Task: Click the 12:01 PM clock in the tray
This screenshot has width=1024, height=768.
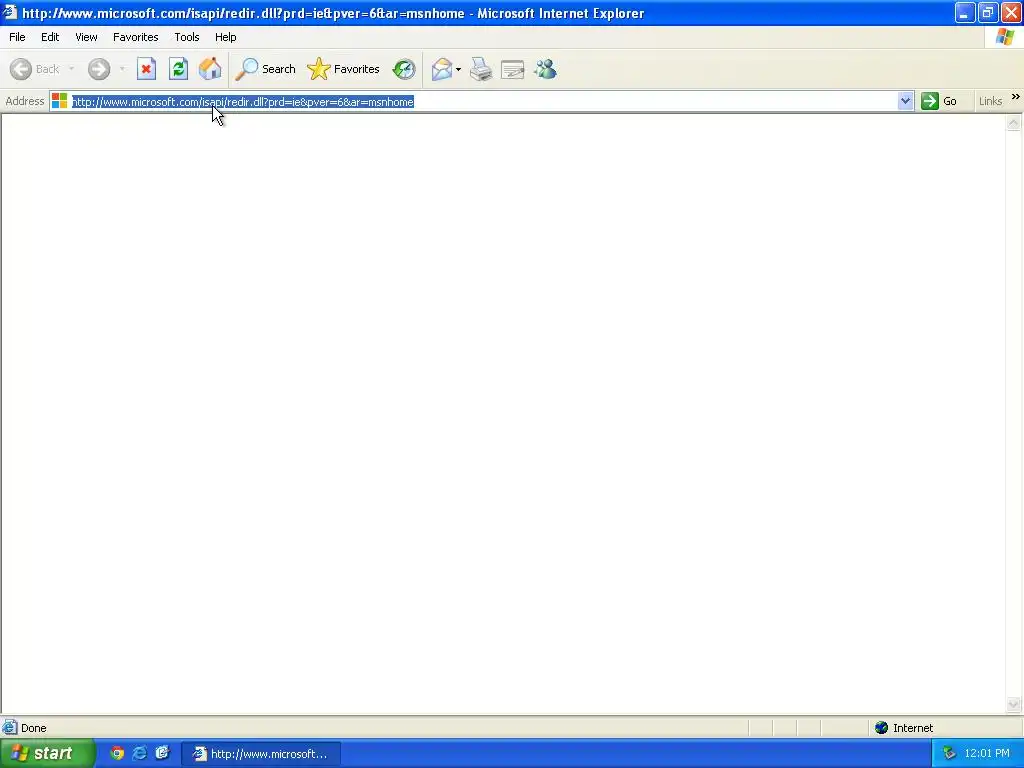Action: coord(987,754)
